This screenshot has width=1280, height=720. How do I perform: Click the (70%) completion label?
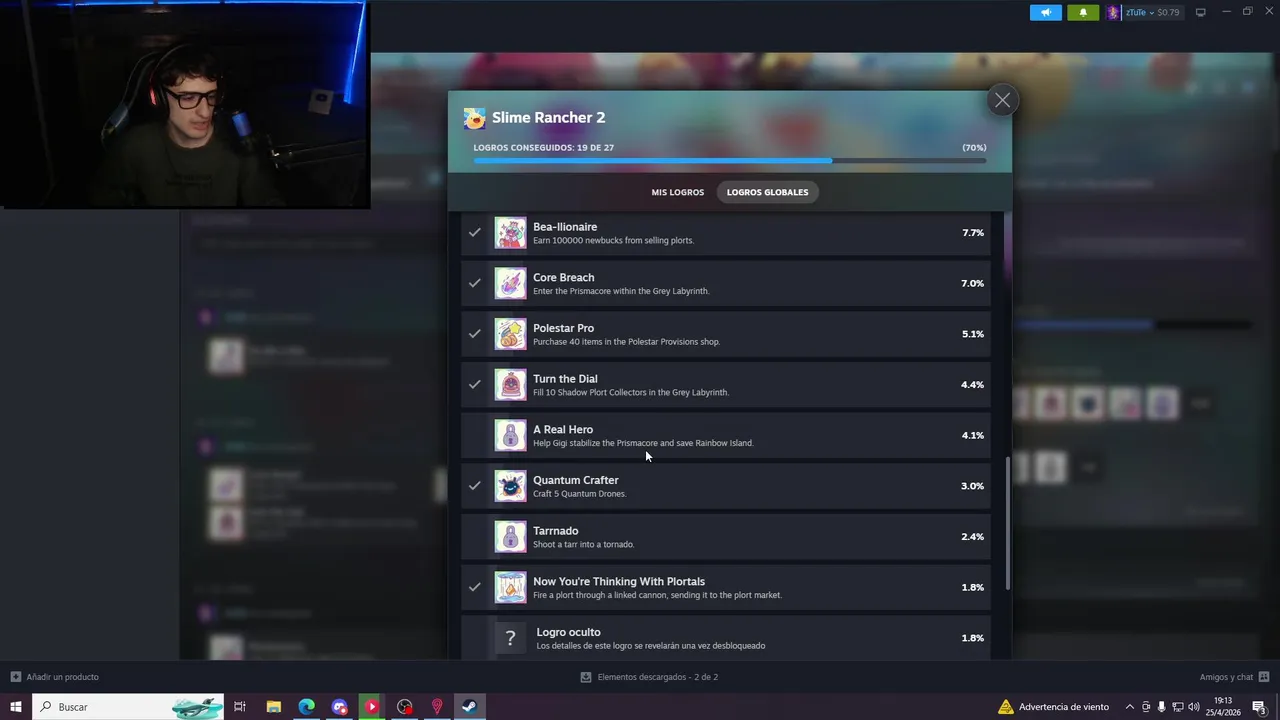(x=974, y=148)
